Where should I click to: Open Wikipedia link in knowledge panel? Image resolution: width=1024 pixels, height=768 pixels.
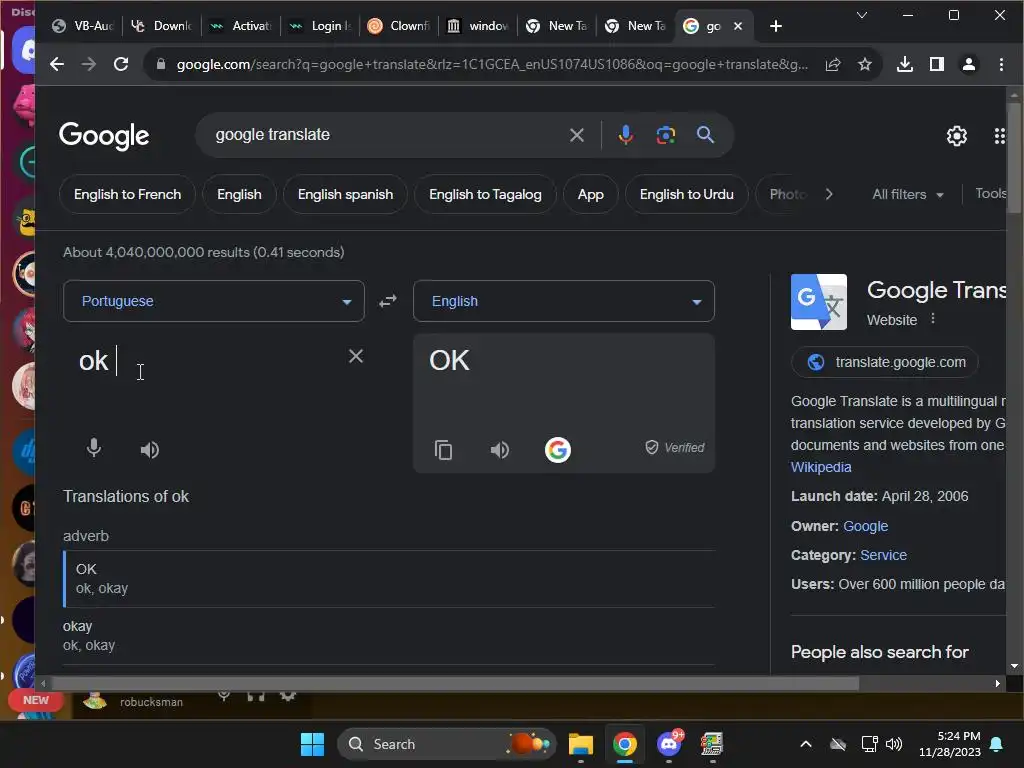(x=821, y=467)
